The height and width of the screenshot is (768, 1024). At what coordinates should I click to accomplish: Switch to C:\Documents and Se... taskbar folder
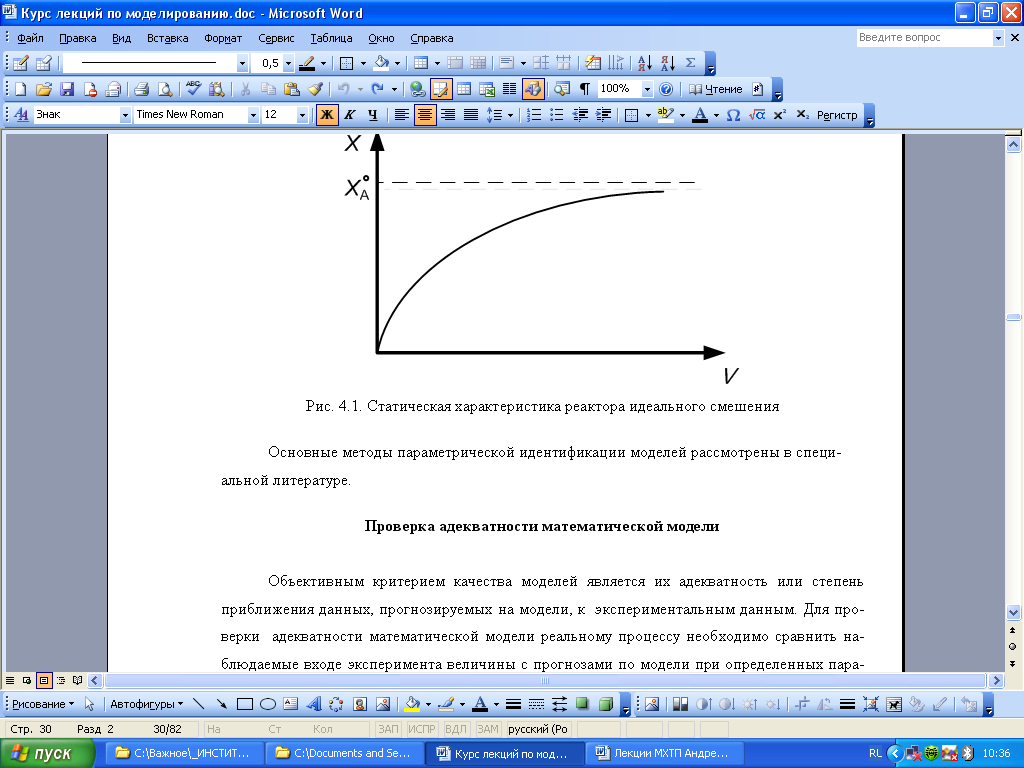click(344, 754)
